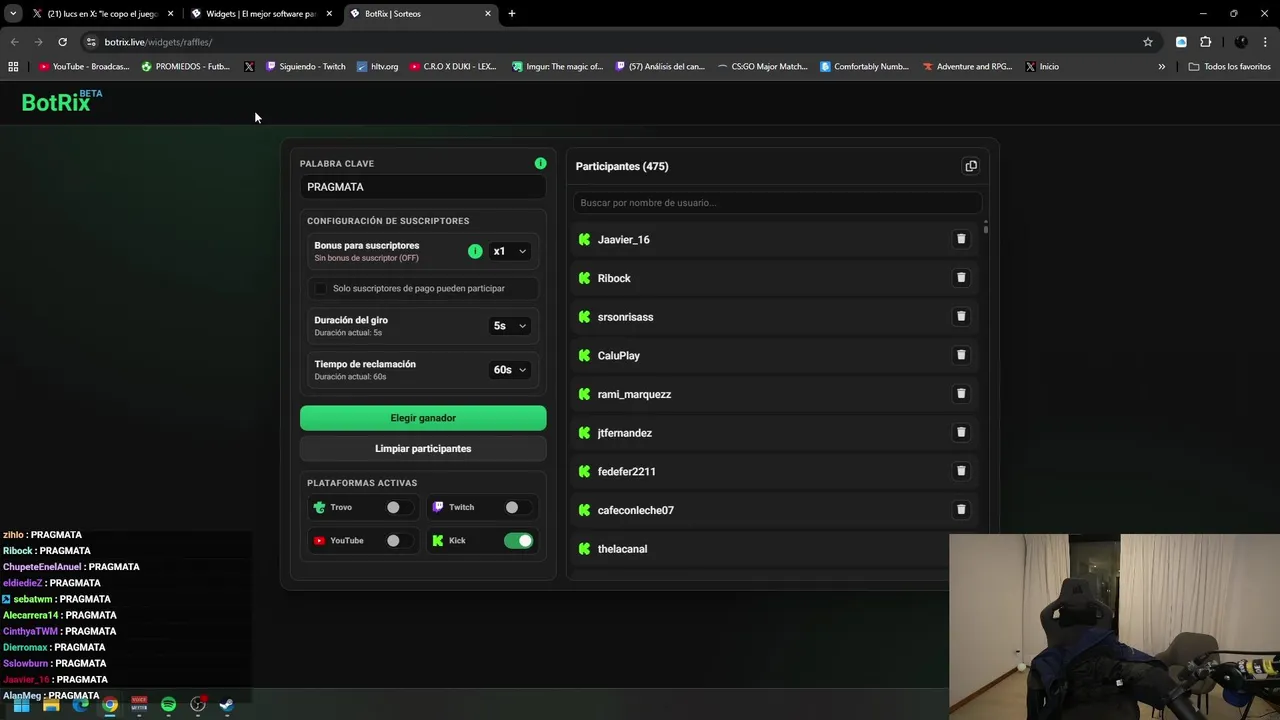Open Steam from the taskbar

(227, 705)
